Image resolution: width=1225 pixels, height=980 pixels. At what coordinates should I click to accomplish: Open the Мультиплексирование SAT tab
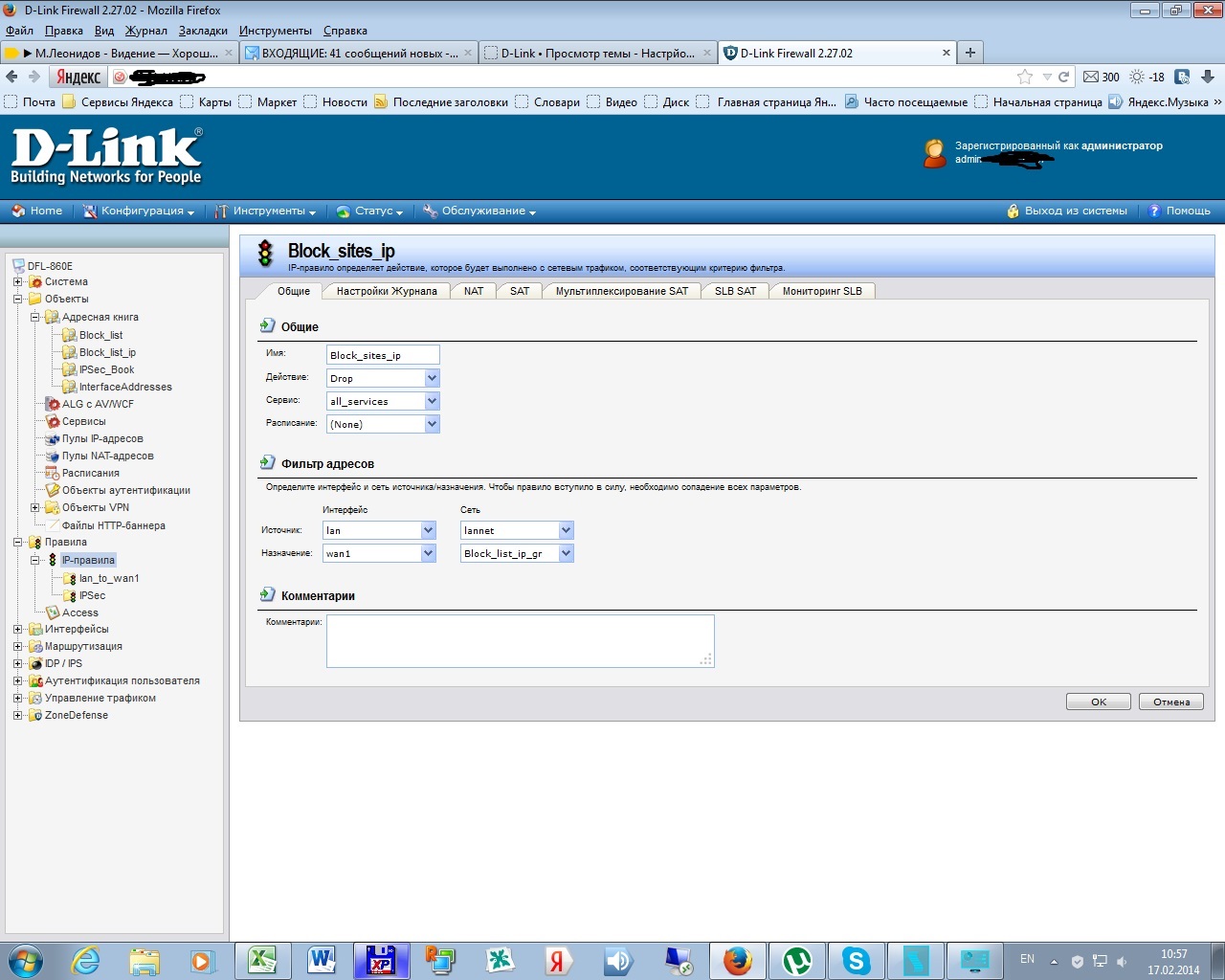(622, 291)
